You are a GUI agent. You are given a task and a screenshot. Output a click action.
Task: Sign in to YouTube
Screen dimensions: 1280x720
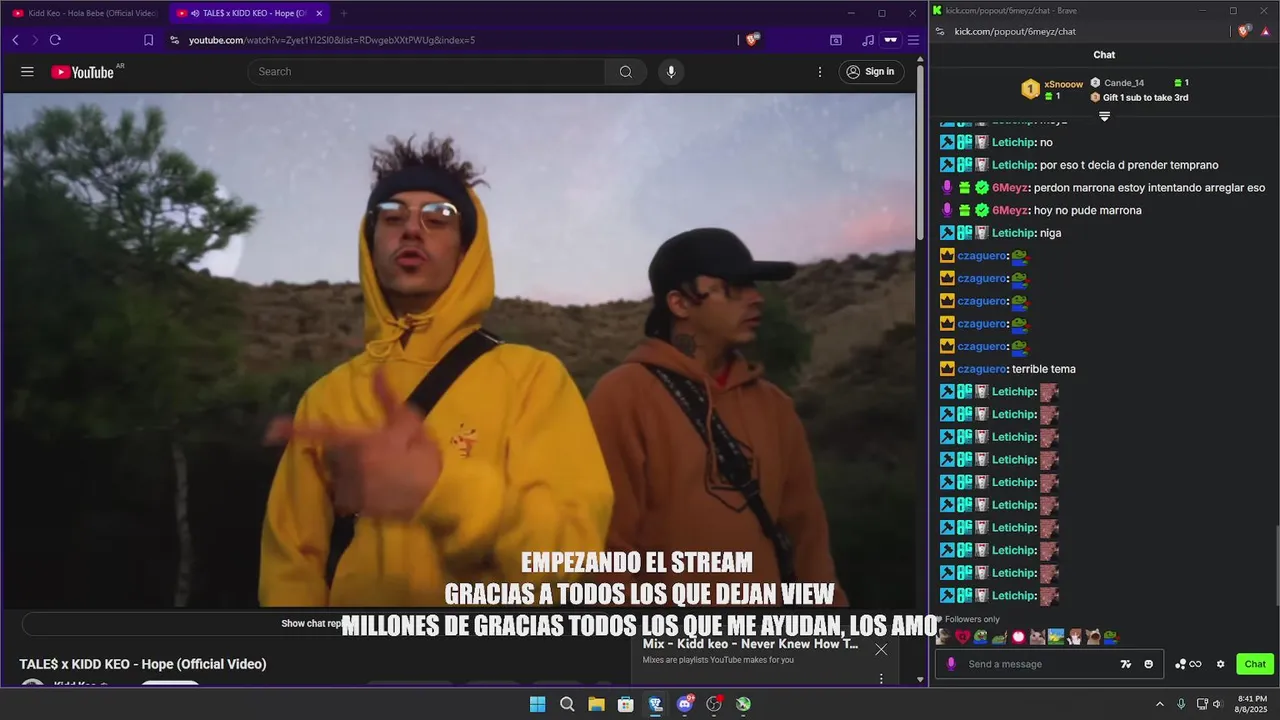[870, 72]
